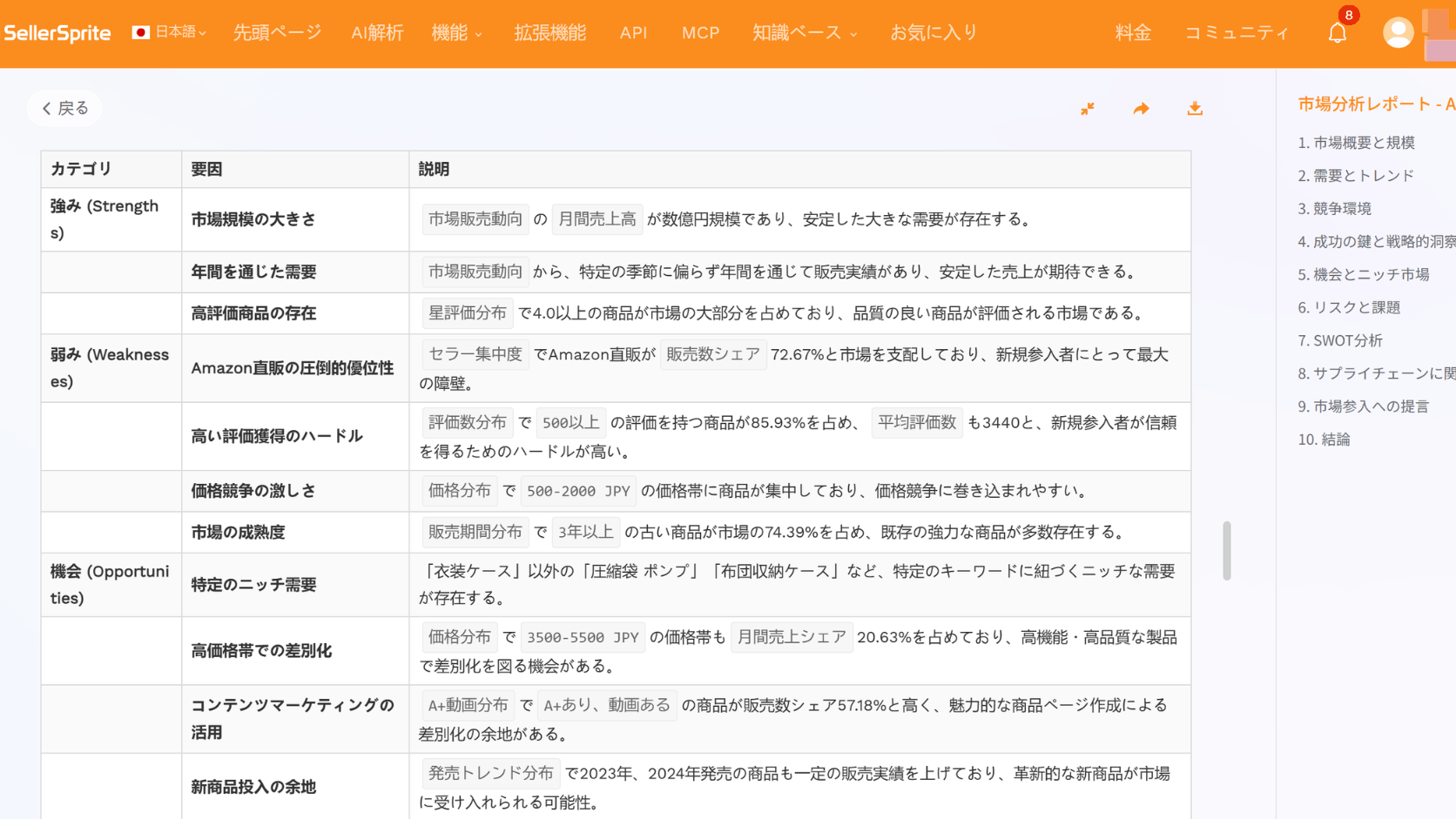Viewport: 1456px width, 819px height.
Task: Click the 月間売上シェア tag
Action: (x=792, y=638)
